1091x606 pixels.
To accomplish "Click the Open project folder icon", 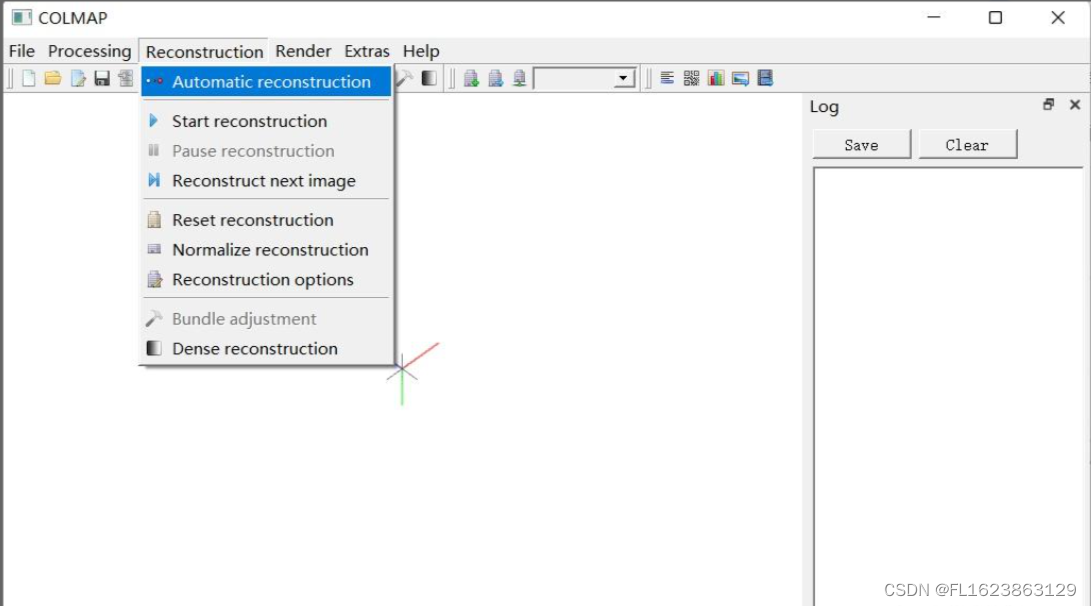I will point(53,78).
